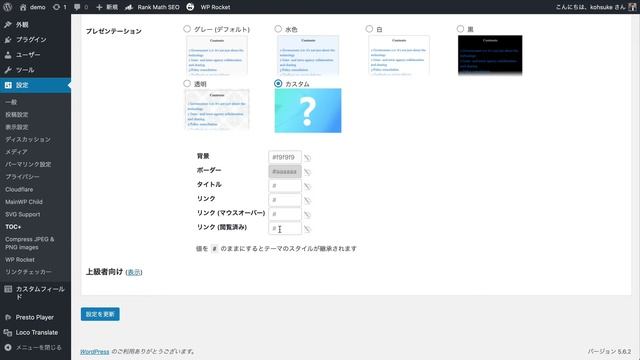This screenshot has width=640, height=360.
Task: Click the リンク color input field
Action: (285, 200)
